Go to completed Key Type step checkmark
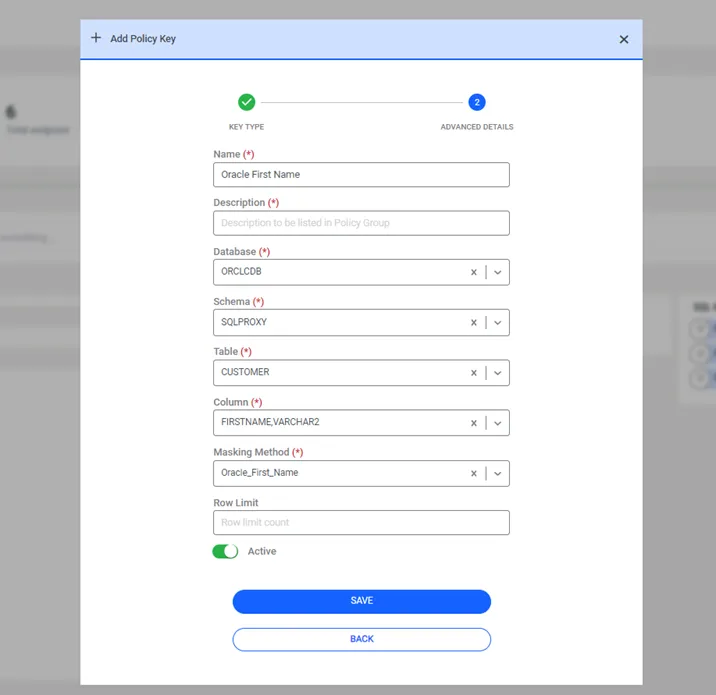716x695 pixels. pos(247,102)
